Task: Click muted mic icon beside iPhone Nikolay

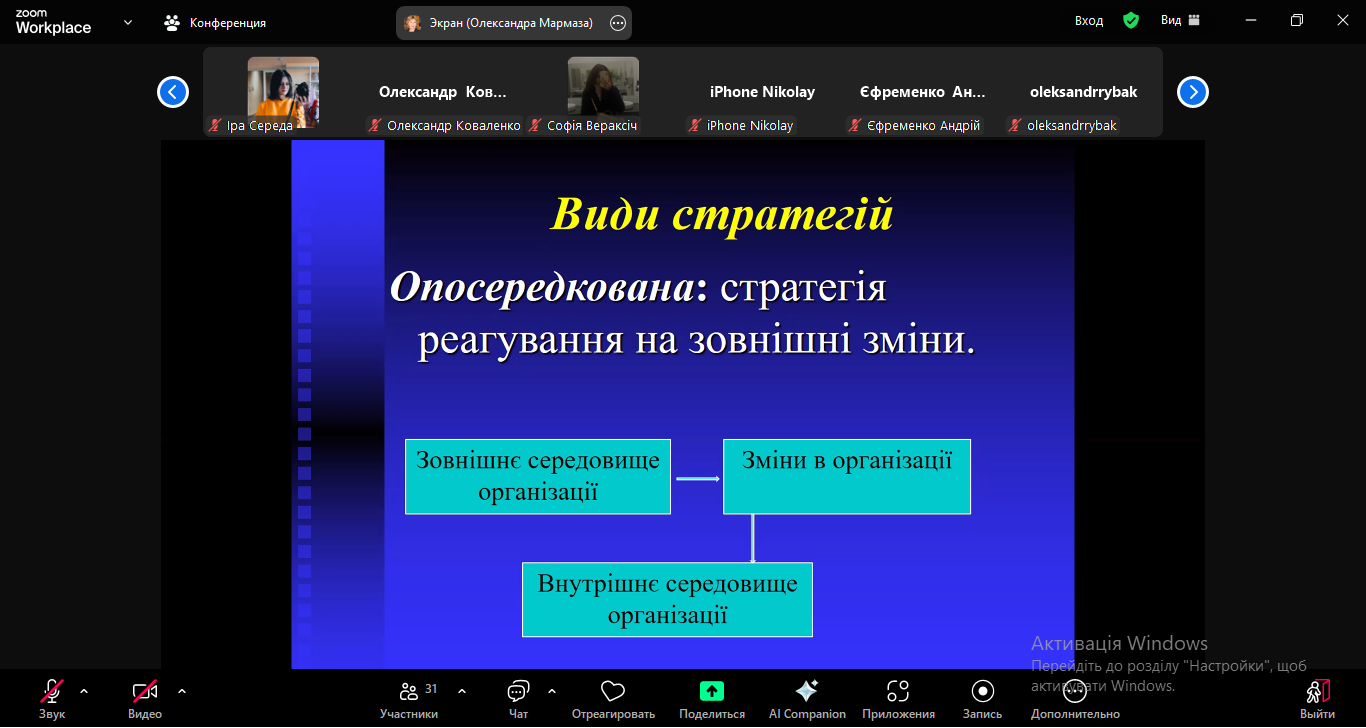Action: pyautogui.click(x=695, y=126)
